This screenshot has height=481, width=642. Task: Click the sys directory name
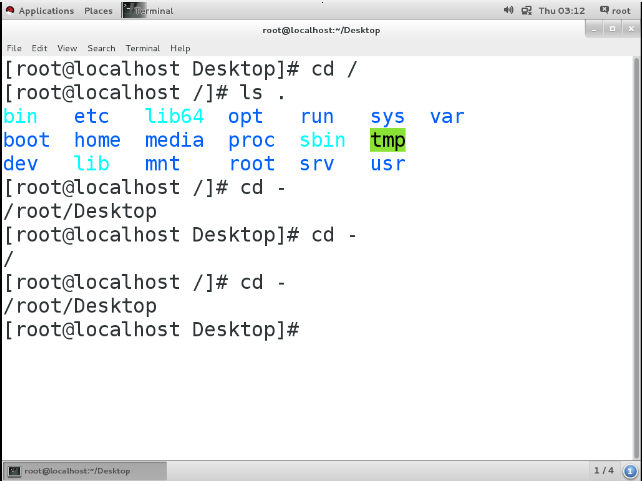coord(388,117)
